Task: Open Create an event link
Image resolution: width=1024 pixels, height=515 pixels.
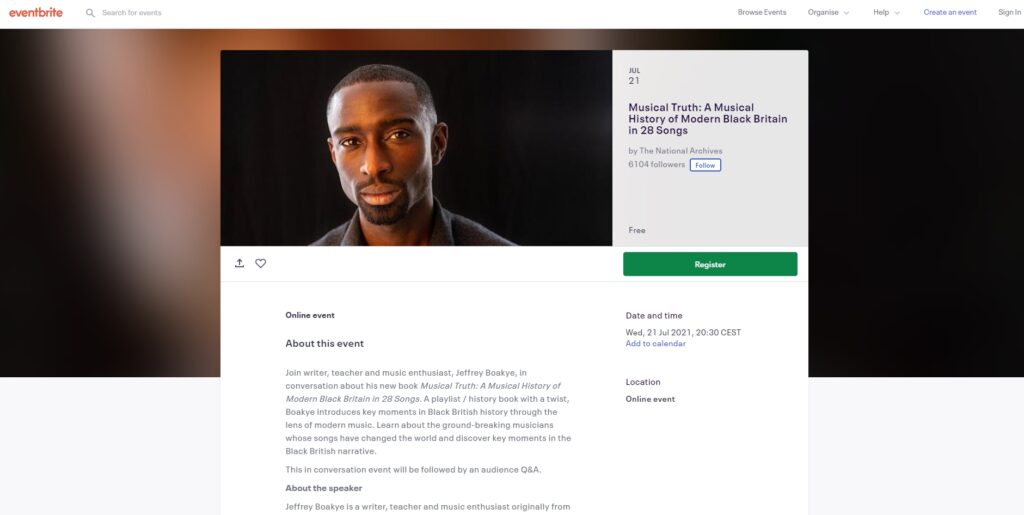Action: [950, 13]
